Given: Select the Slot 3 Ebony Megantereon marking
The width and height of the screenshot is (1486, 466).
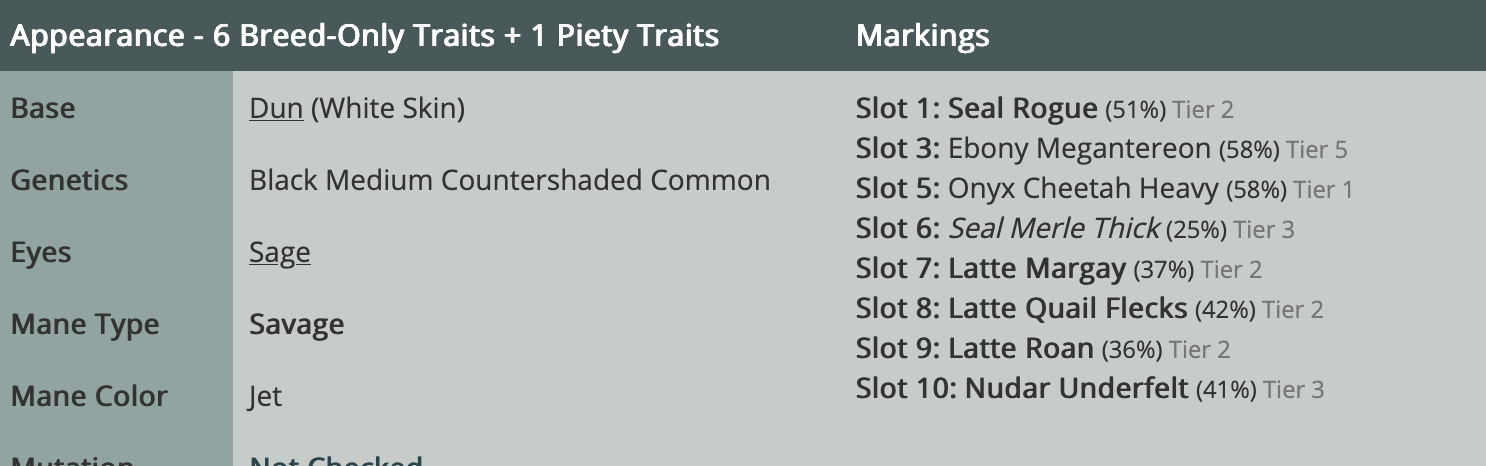Looking at the screenshot, I should click(x=1101, y=149).
